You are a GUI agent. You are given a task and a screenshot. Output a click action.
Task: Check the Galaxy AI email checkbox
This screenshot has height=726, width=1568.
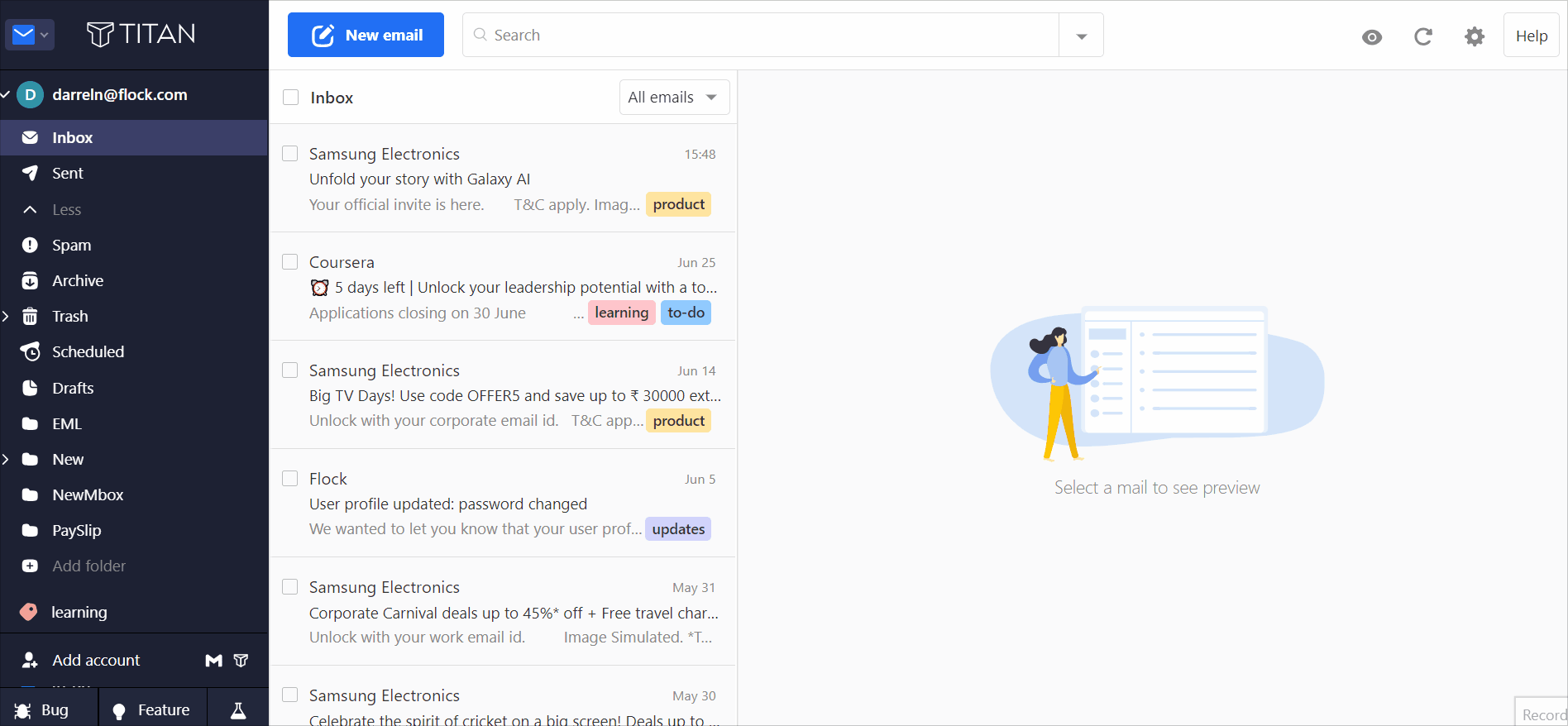pos(290,154)
